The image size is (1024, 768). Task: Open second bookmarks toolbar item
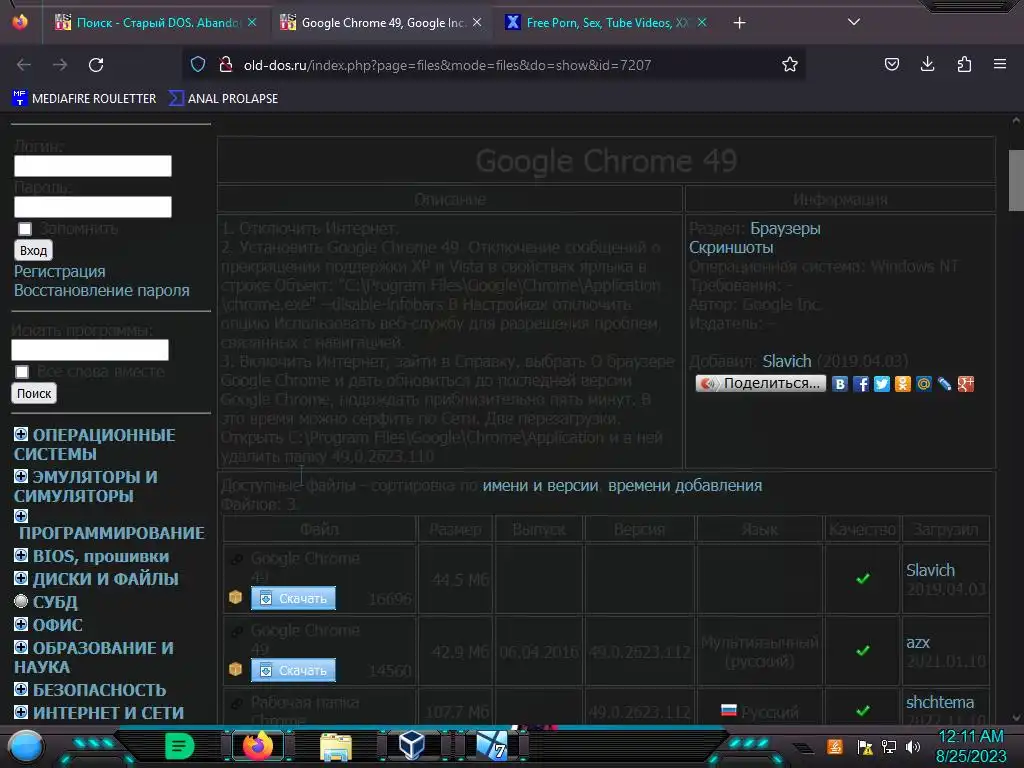coord(223,99)
